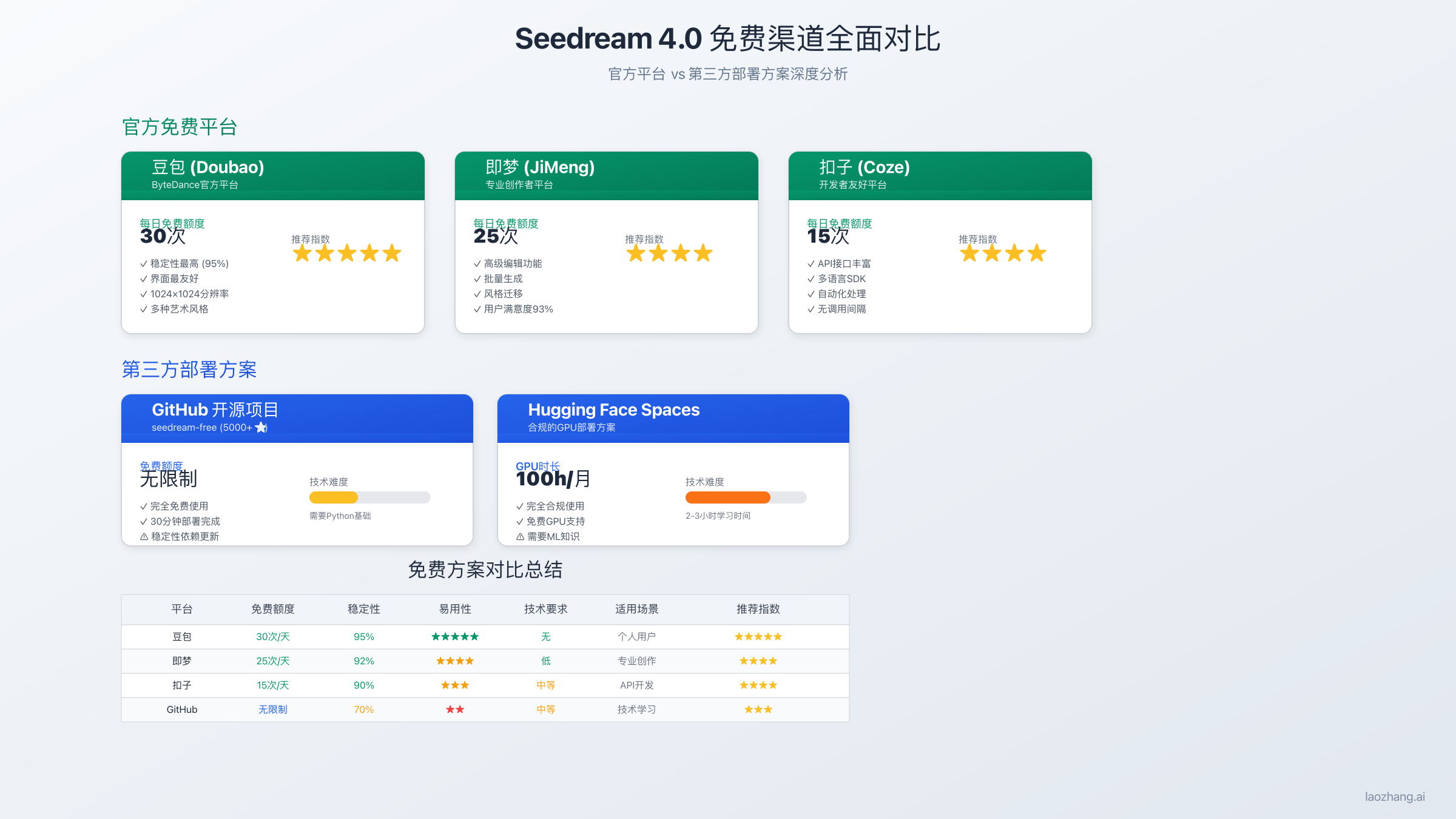Image resolution: width=1456 pixels, height=819 pixels.
Task: Click the 易用性 column header
Action: point(455,609)
